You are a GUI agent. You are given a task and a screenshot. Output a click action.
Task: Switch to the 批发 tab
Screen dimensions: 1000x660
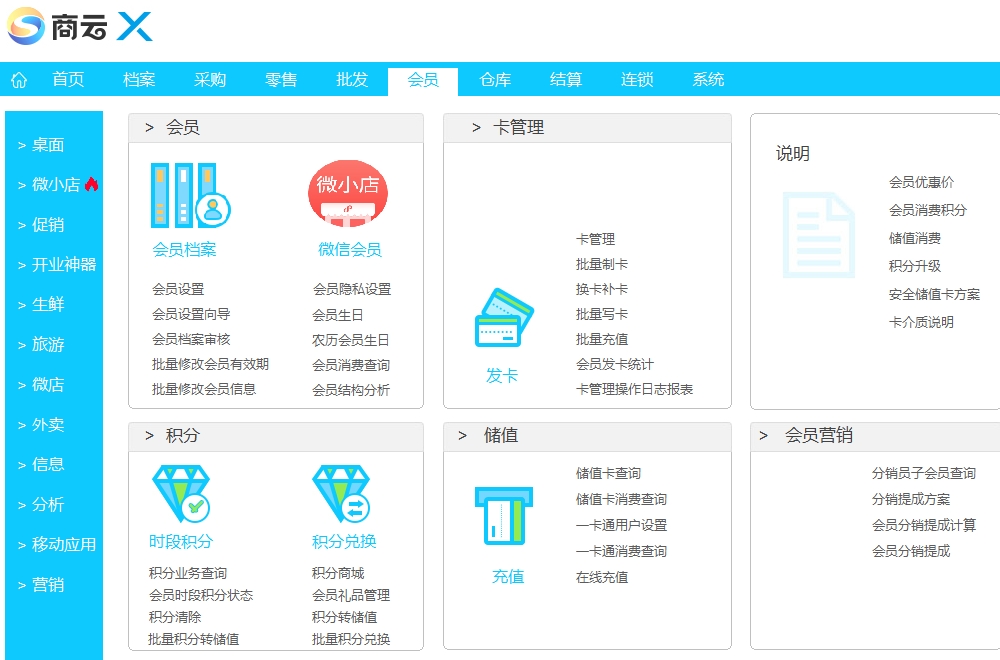[x=352, y=80]
